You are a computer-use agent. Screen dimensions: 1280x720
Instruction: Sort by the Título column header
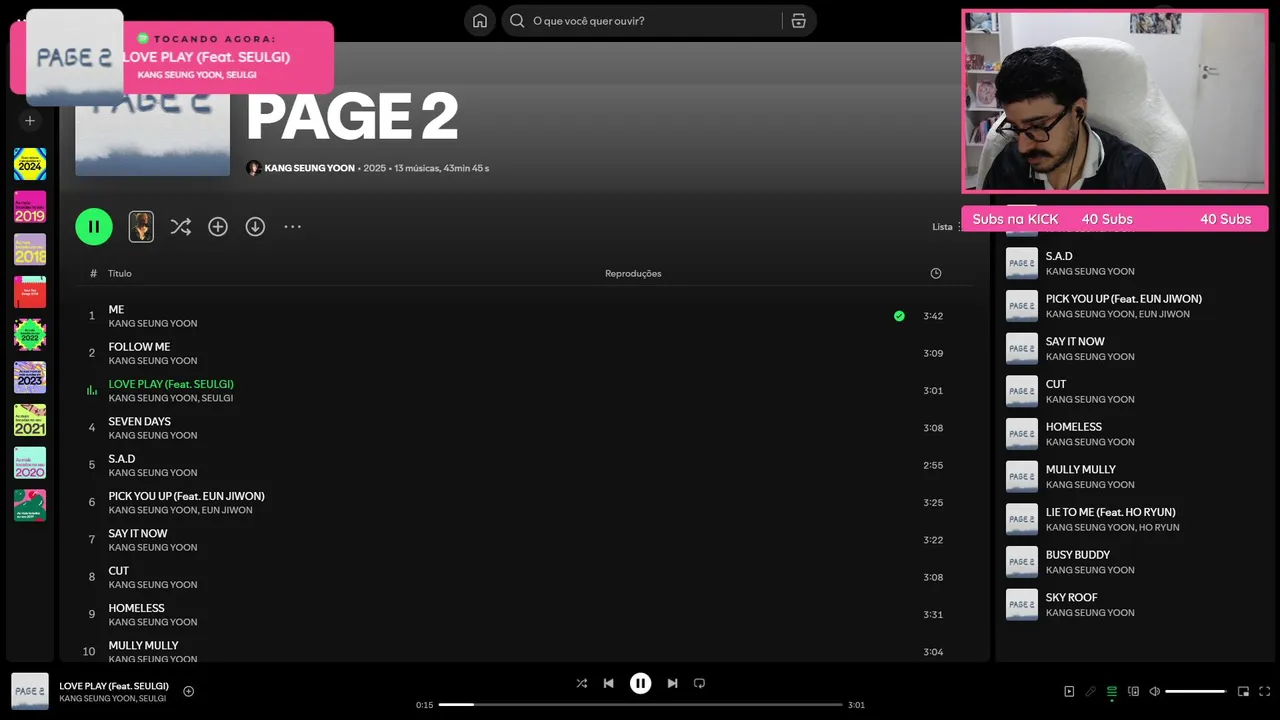pyautogui.click(x=120, y=273)
